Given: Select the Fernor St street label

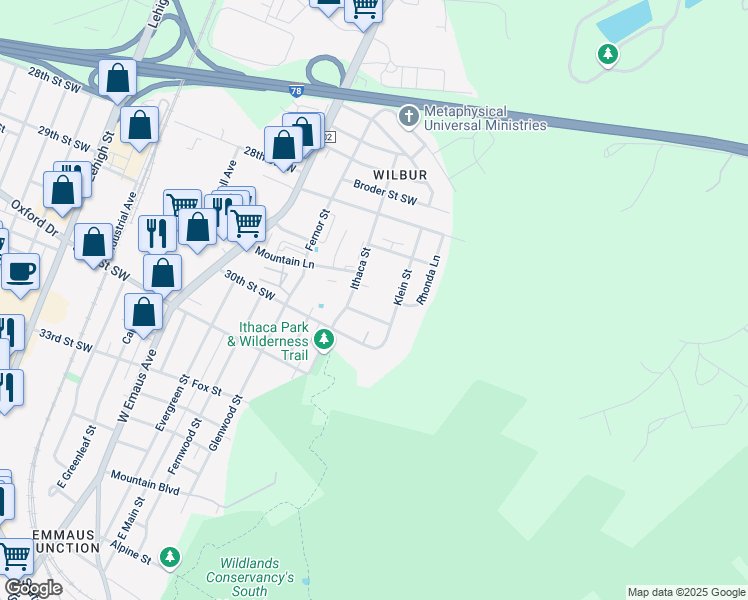Looking at the screenshot, I should tap(318, 230).
